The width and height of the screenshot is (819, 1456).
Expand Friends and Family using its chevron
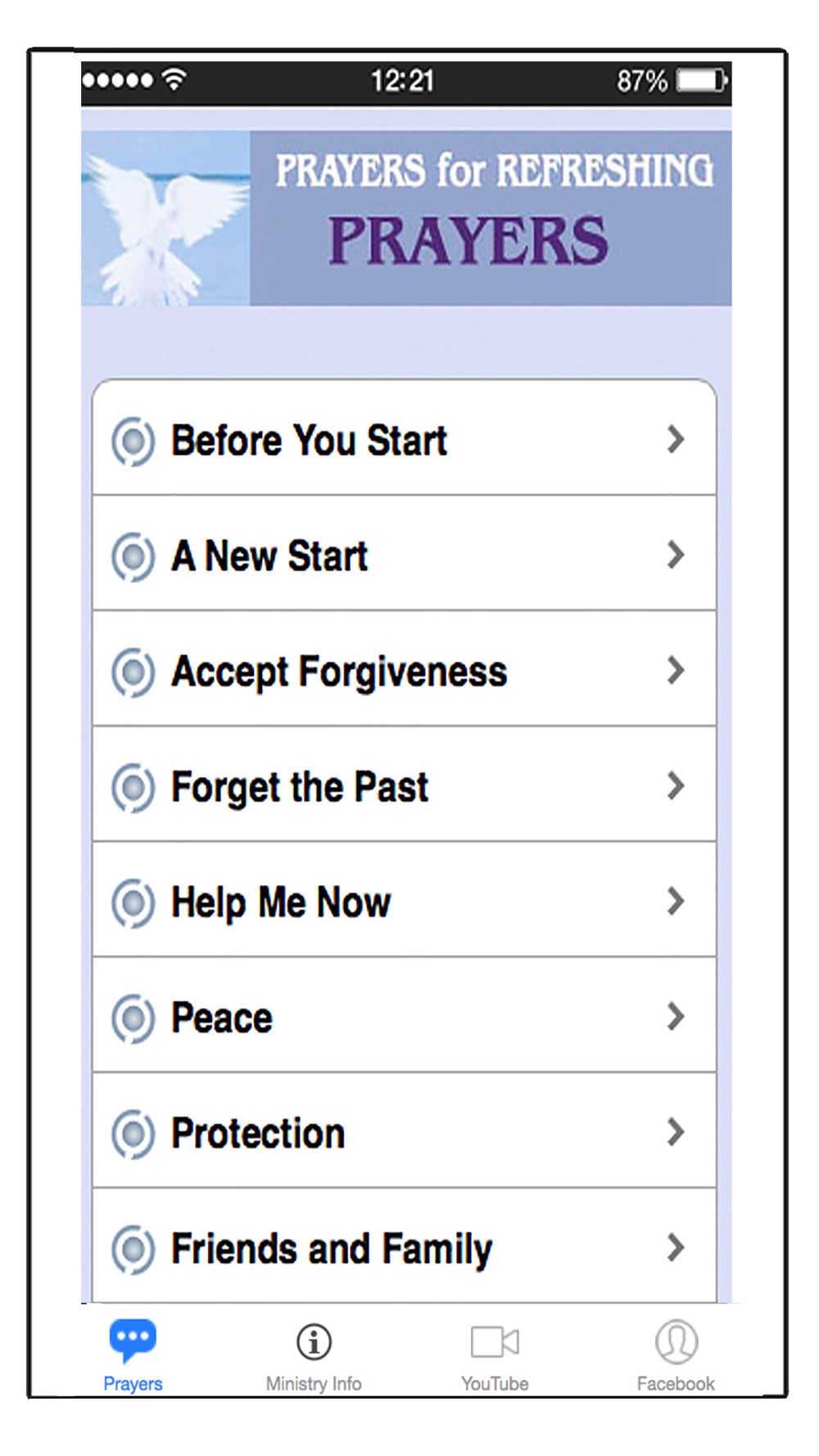[676, 1247]
